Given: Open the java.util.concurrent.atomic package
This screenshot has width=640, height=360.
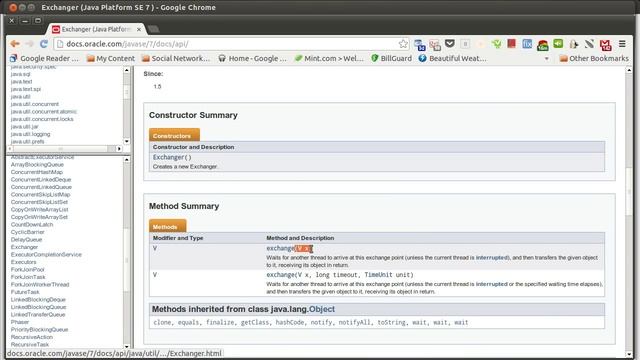Looking at the screenshot, I should point(43,111).
